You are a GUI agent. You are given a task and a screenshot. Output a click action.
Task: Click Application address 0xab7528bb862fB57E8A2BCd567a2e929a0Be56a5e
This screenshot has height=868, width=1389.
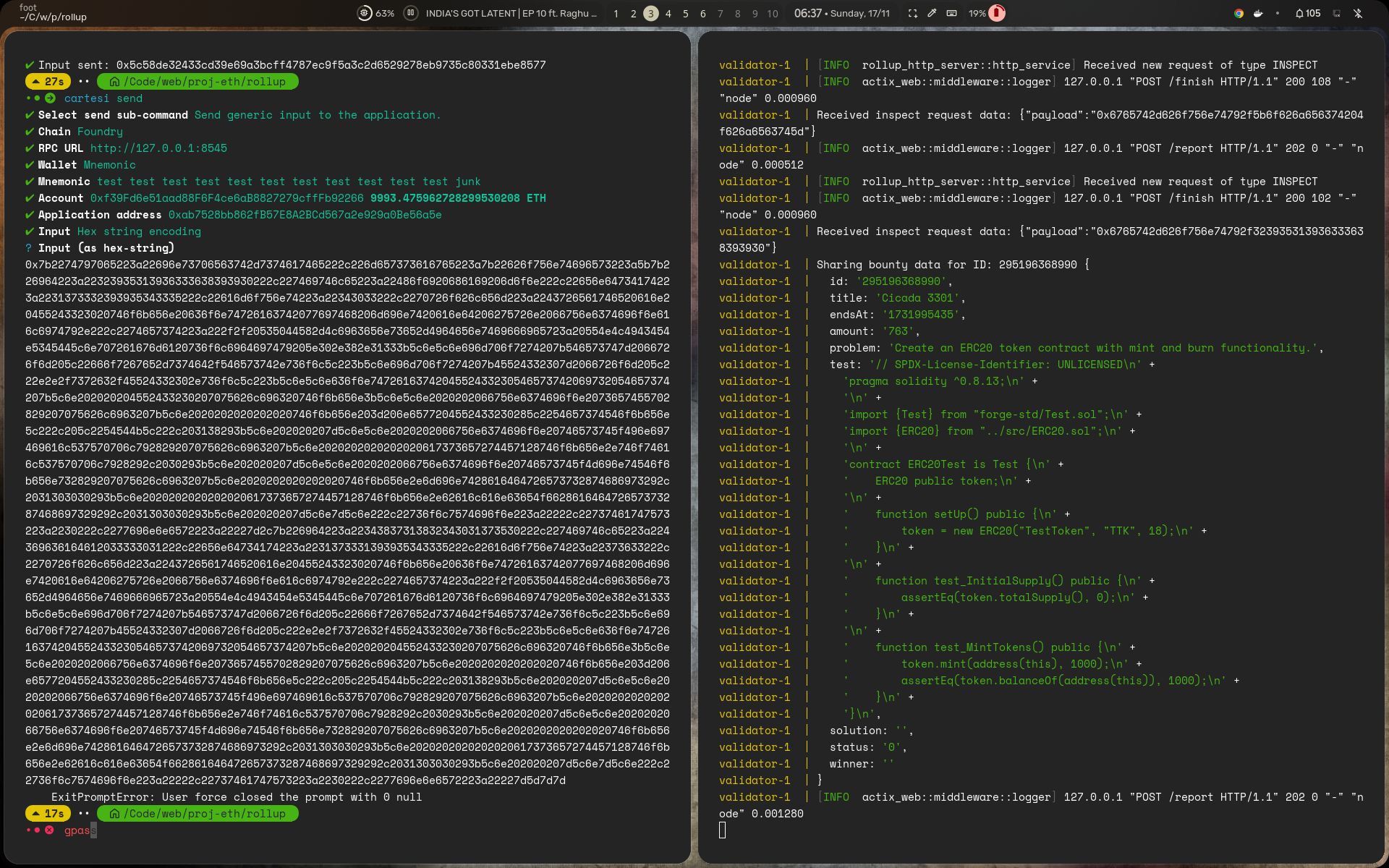click(x=305, y=215)
